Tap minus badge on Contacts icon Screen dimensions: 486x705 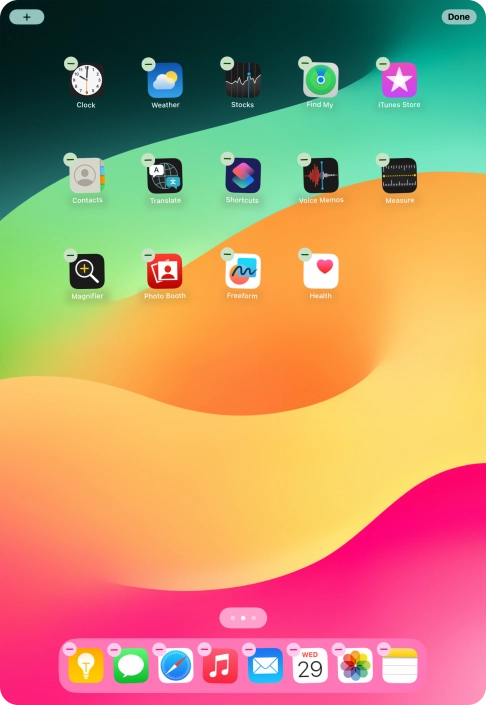[x=70, y=159]
